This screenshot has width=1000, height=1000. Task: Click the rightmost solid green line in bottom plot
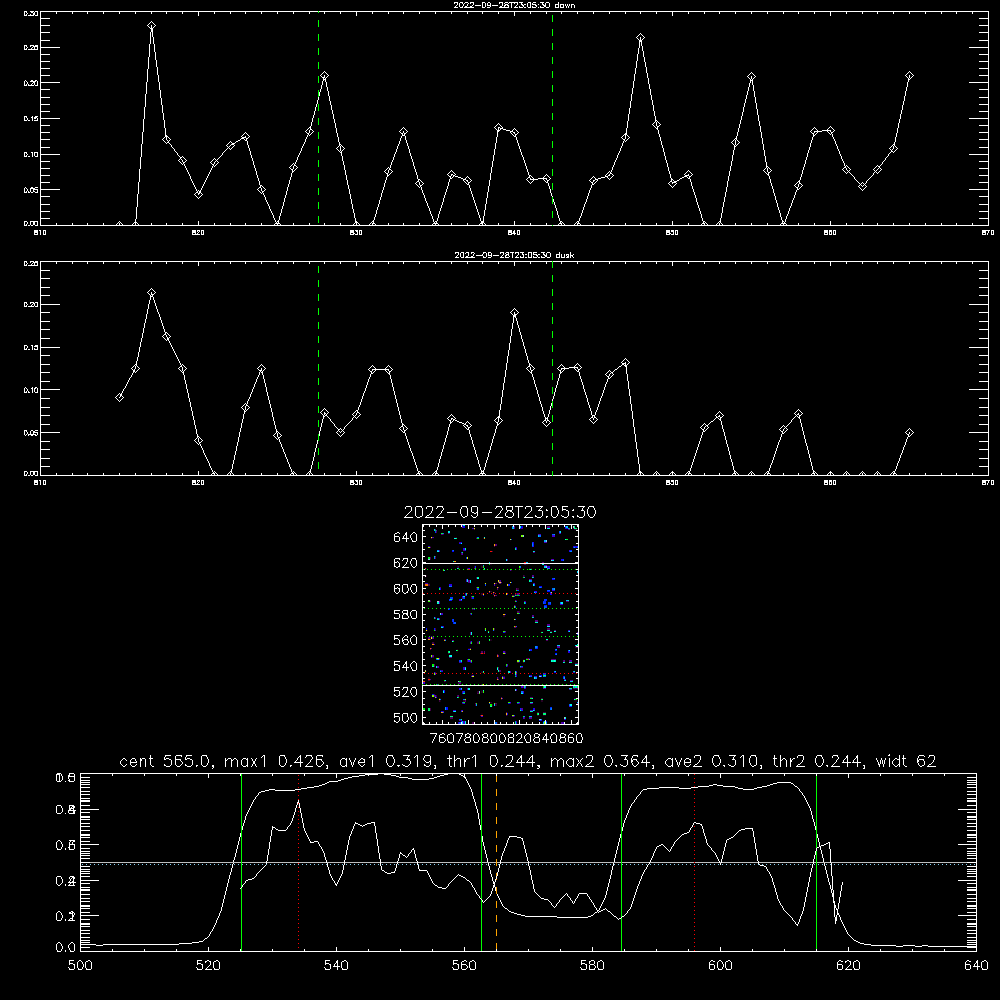coord(816,861)
